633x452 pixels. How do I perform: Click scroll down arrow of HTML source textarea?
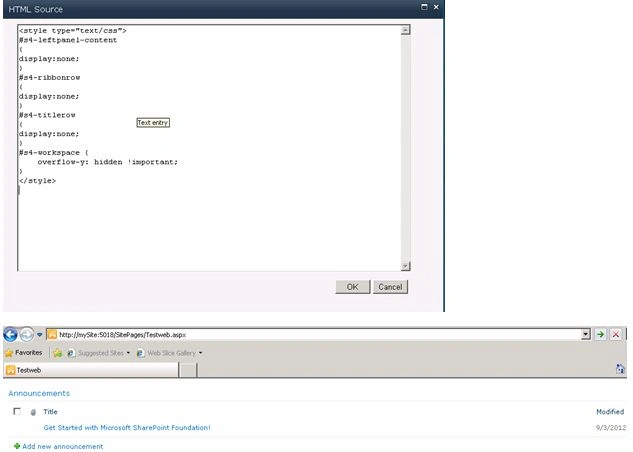[x=405, y=266]
